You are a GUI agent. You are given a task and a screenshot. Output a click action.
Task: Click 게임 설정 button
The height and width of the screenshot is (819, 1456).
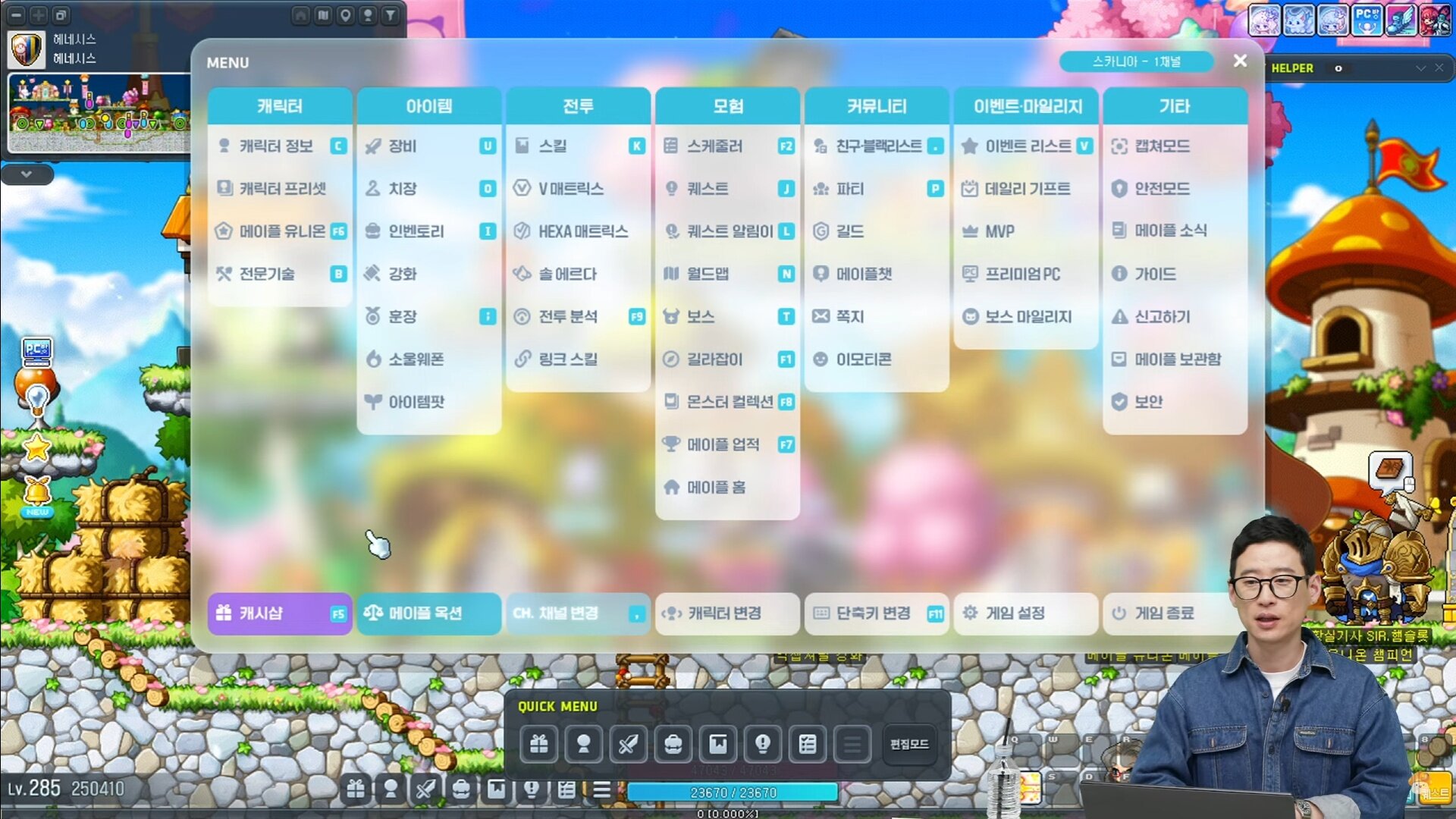[x=1026, y=613]
